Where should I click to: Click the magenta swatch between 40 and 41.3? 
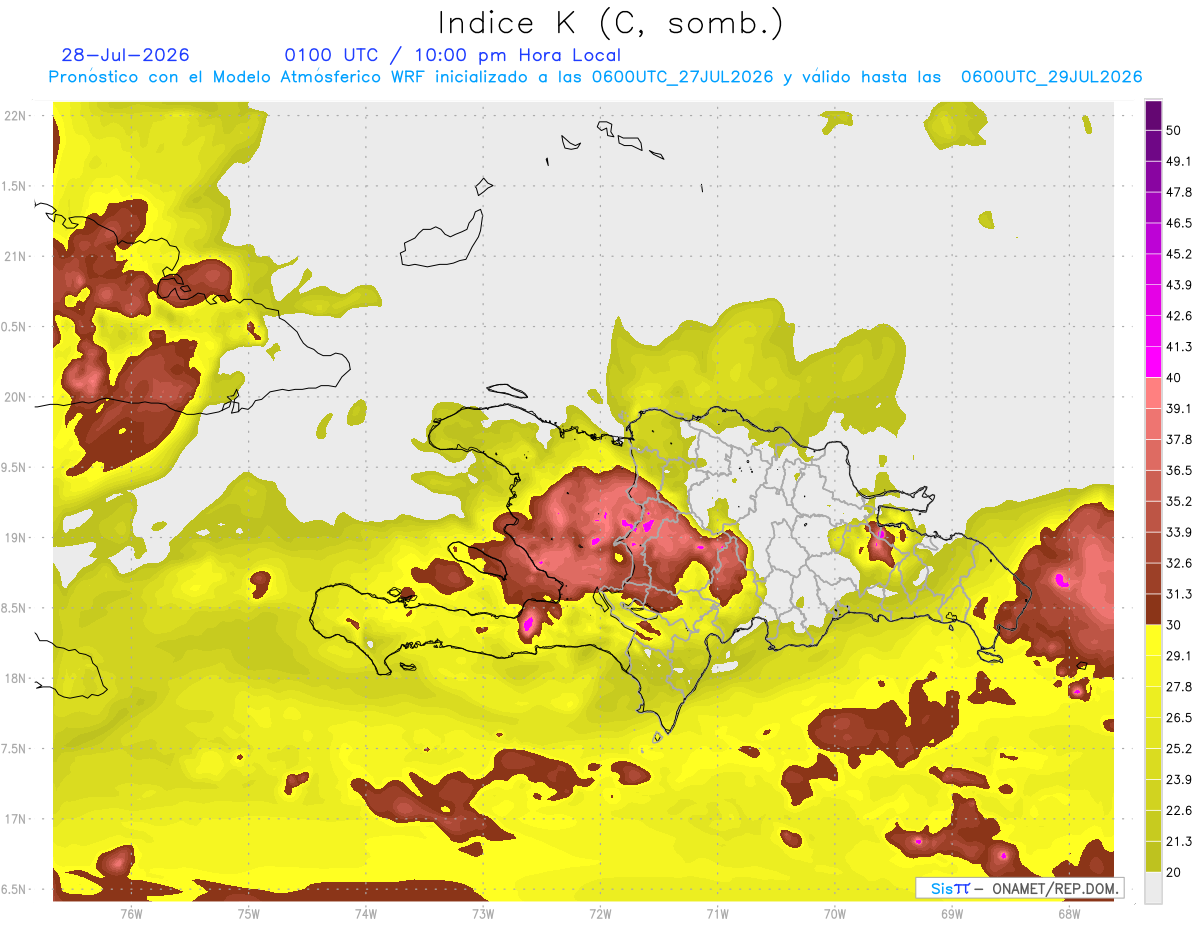point(1154,362)
